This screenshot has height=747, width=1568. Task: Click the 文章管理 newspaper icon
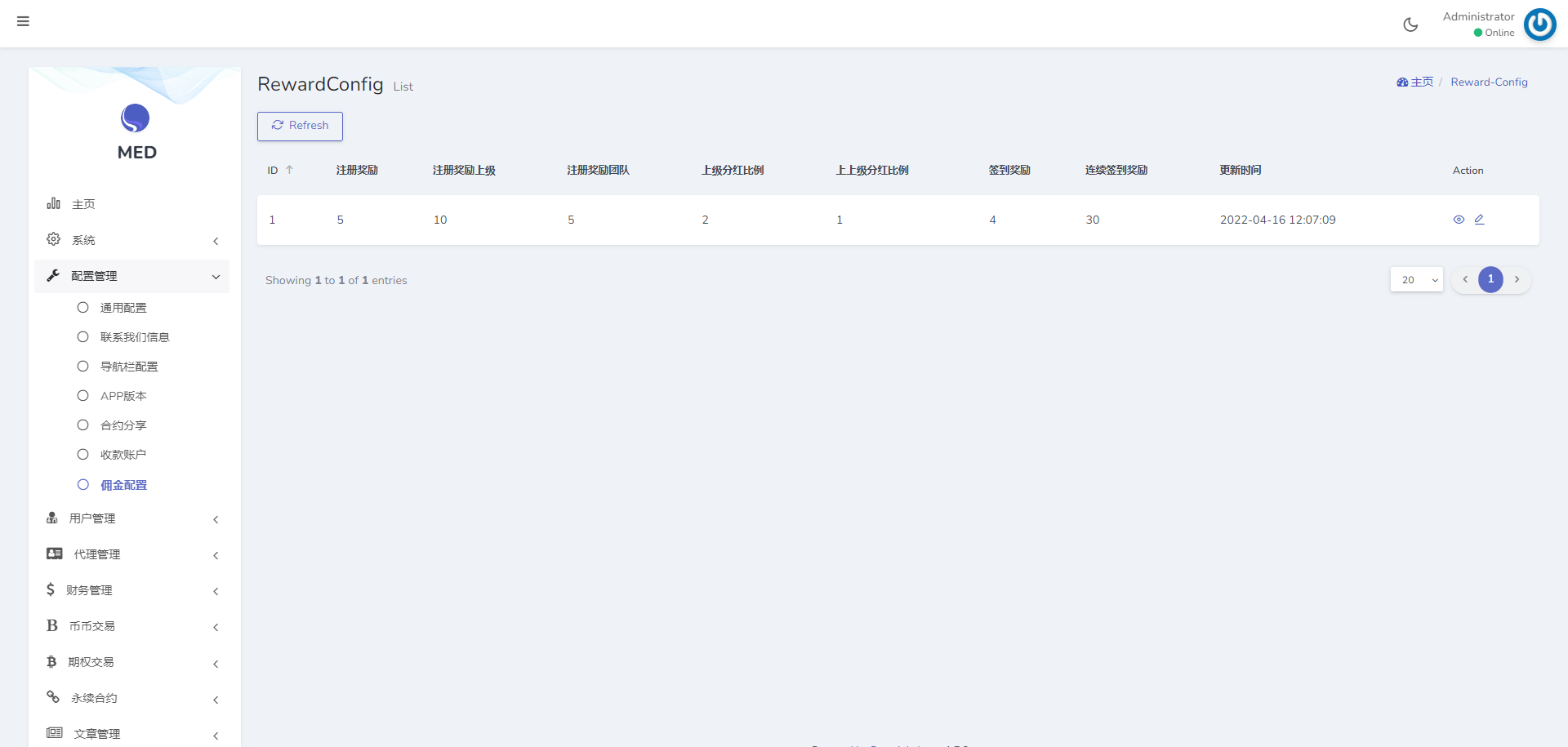55,733
